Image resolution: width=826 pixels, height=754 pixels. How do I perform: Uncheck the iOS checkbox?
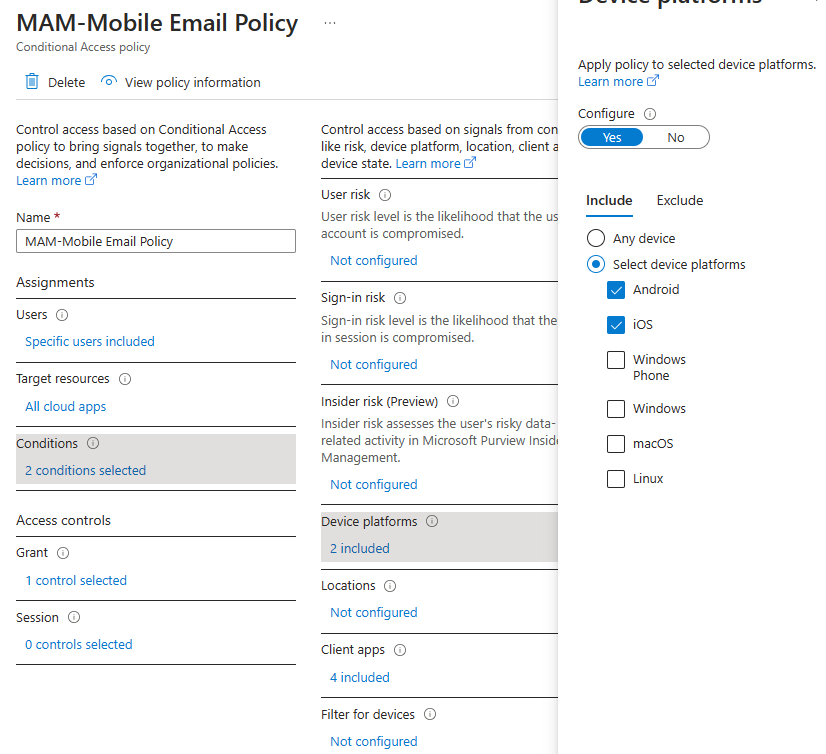(616, 325)
